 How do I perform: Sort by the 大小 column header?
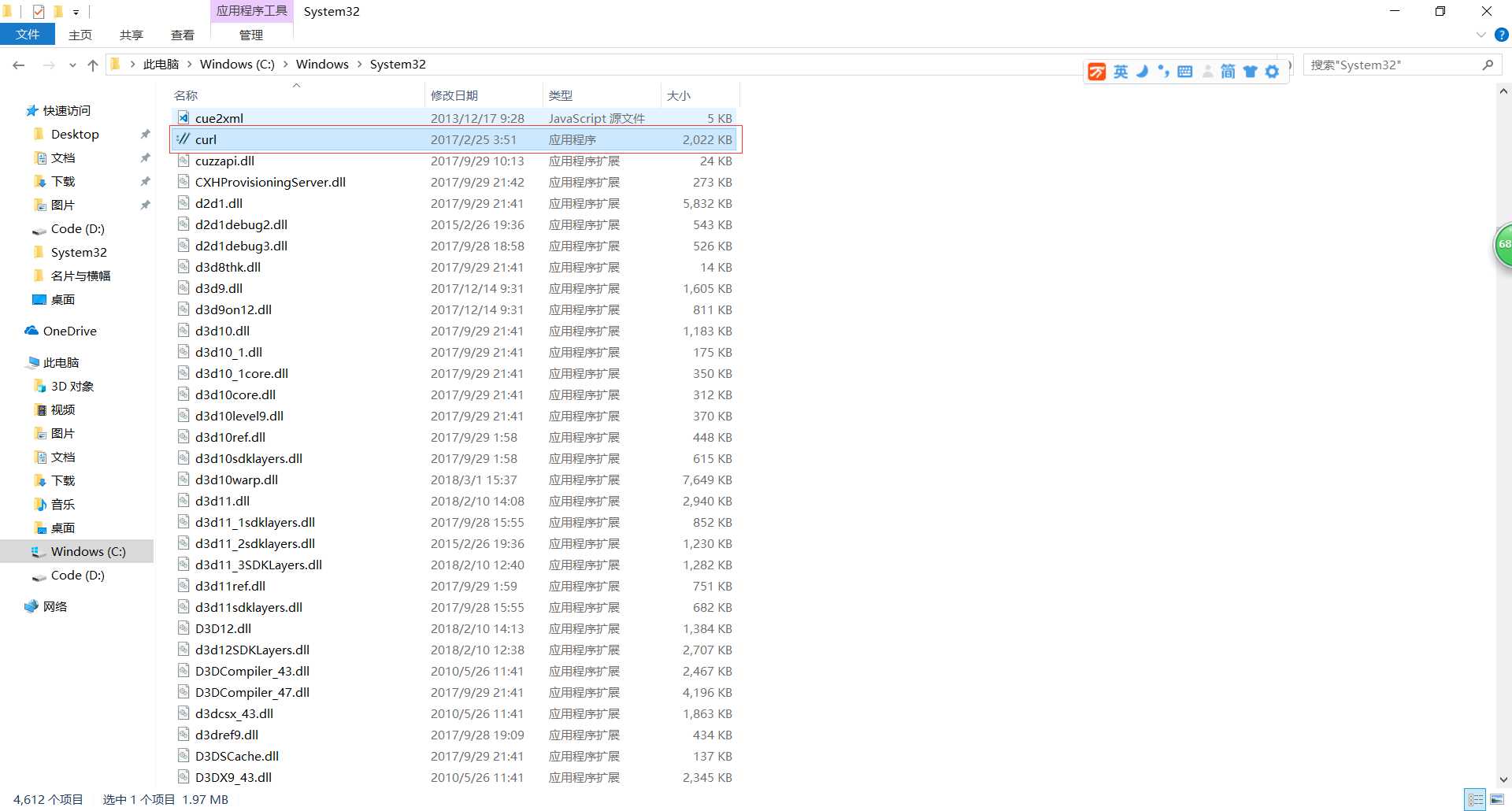point(699,95)
